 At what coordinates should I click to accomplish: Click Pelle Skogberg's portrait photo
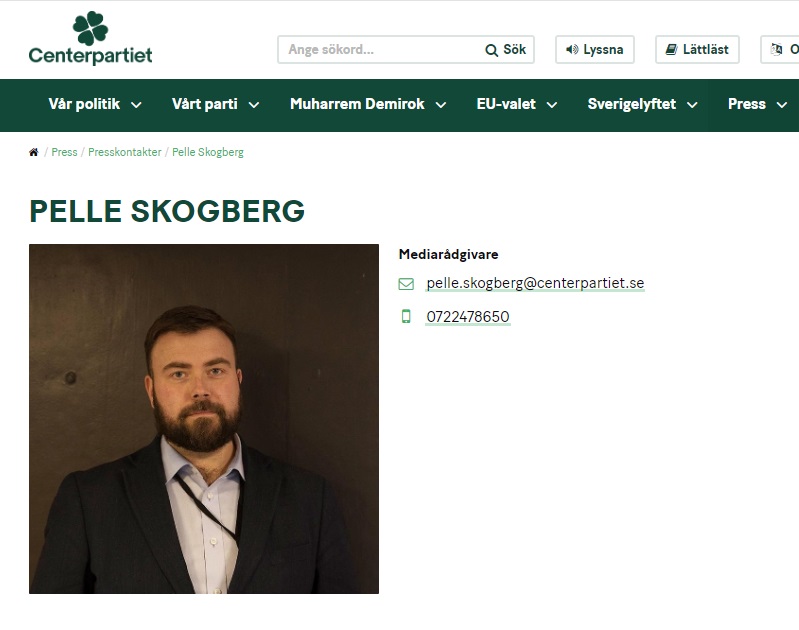coord(204,418)
